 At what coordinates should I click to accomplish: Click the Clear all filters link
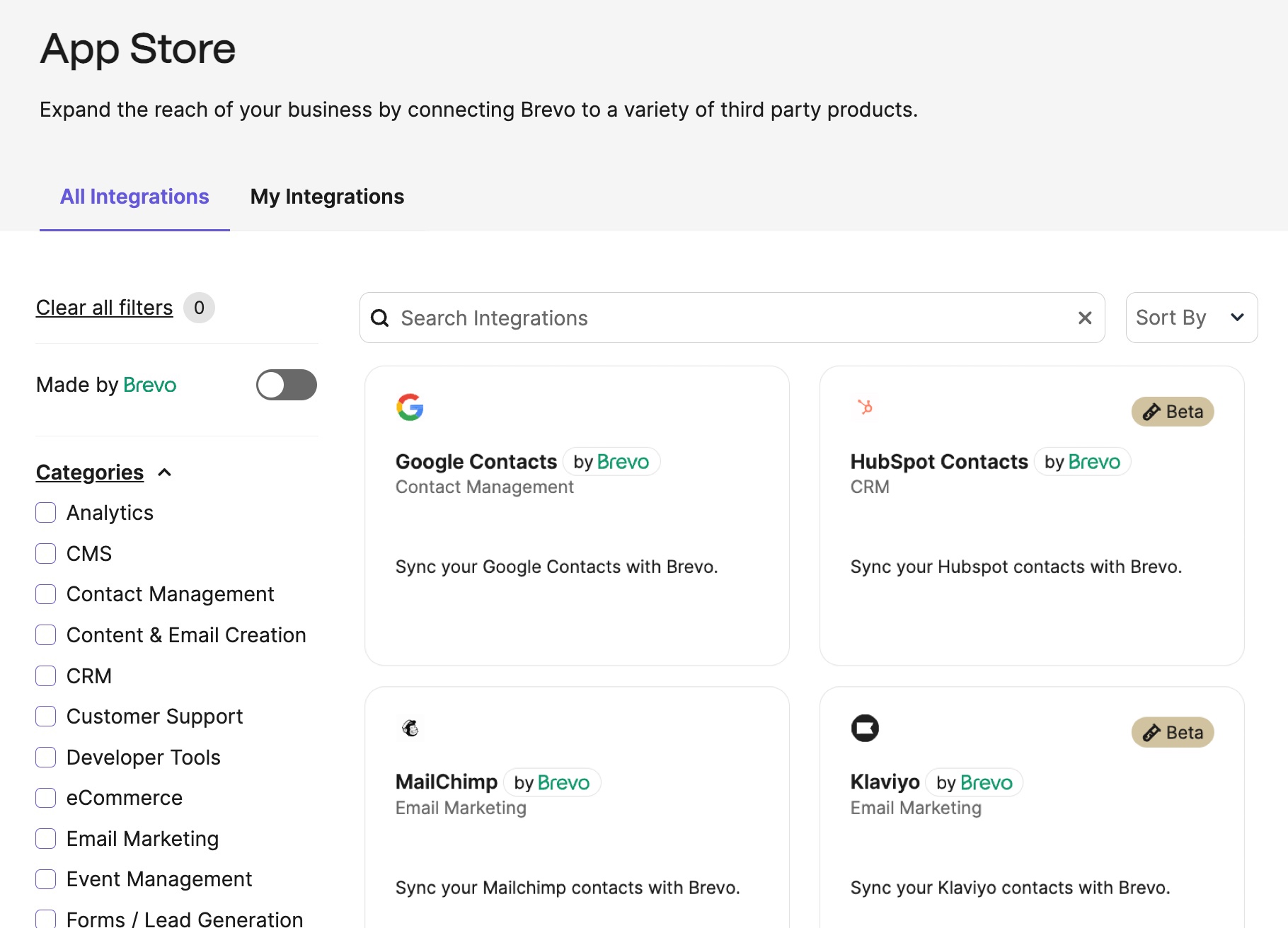click(x=103, y=307)
